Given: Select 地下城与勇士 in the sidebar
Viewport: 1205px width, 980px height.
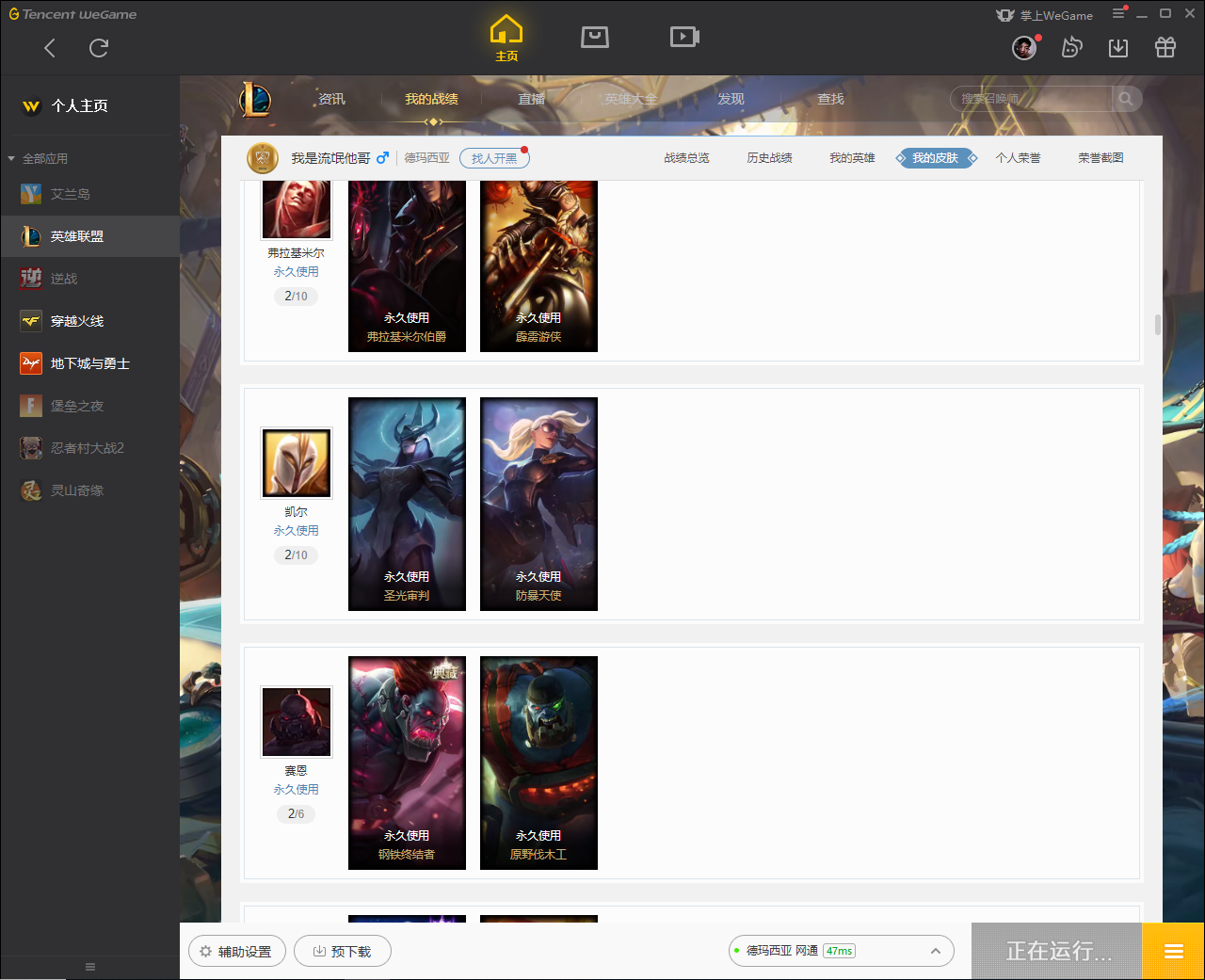Looking at the screenshot, I should pos(89,363).
